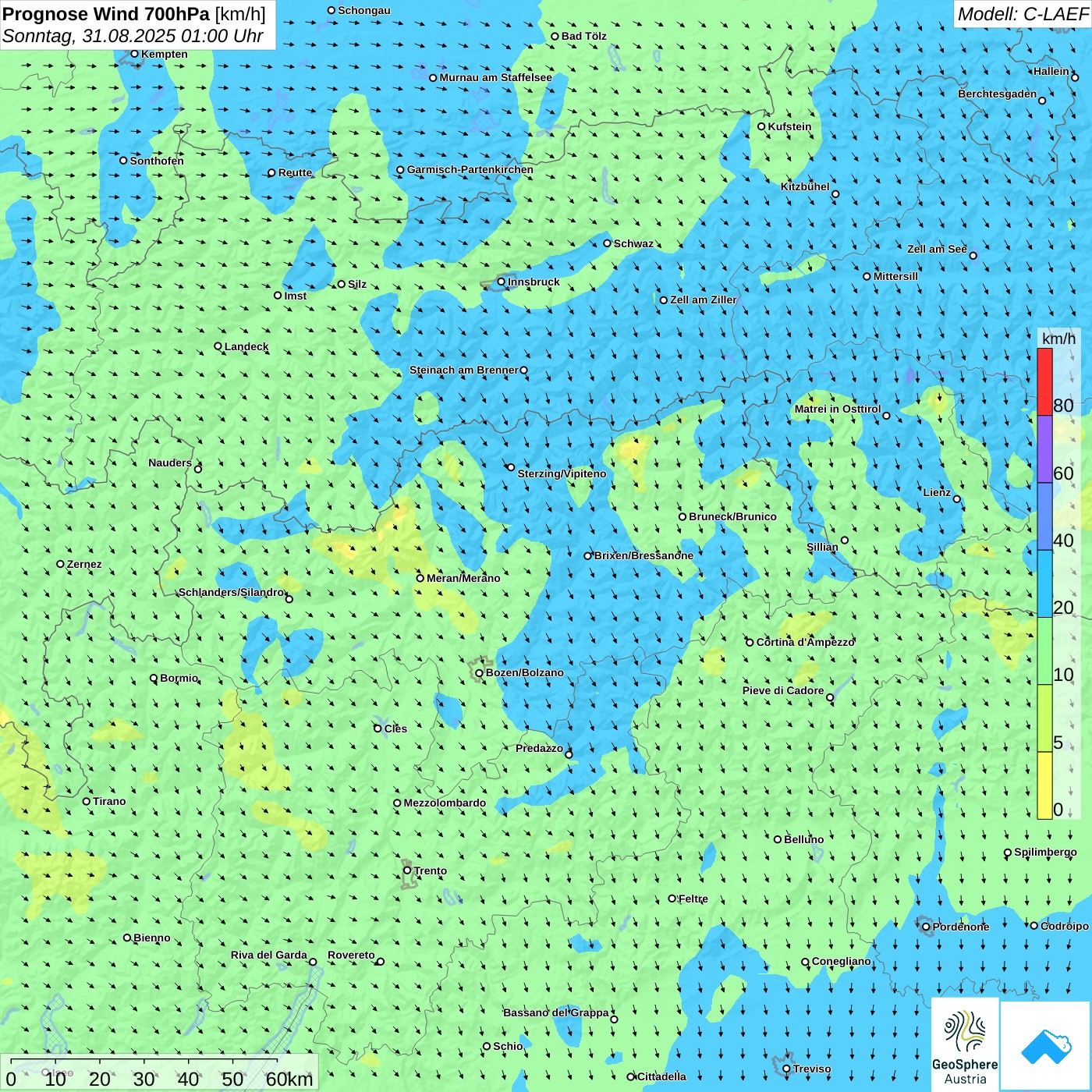Click the 'Lienz' label
1092x1092 pixels.
click(x=937, y=492)
